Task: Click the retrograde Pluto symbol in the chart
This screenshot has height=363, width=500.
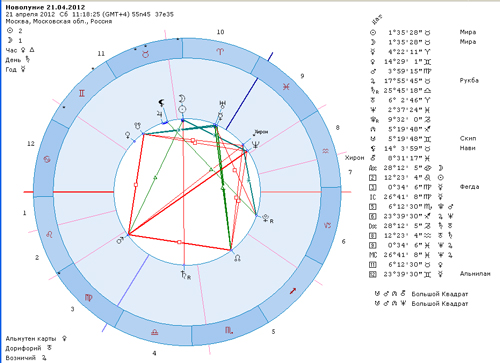Action: coord(268,219)
